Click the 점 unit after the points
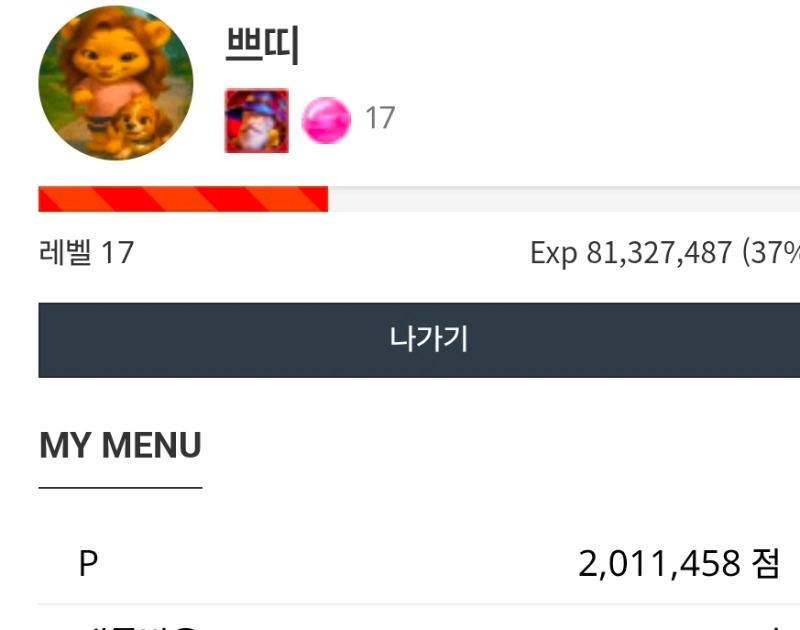The image size is (800, 630). 766,564
